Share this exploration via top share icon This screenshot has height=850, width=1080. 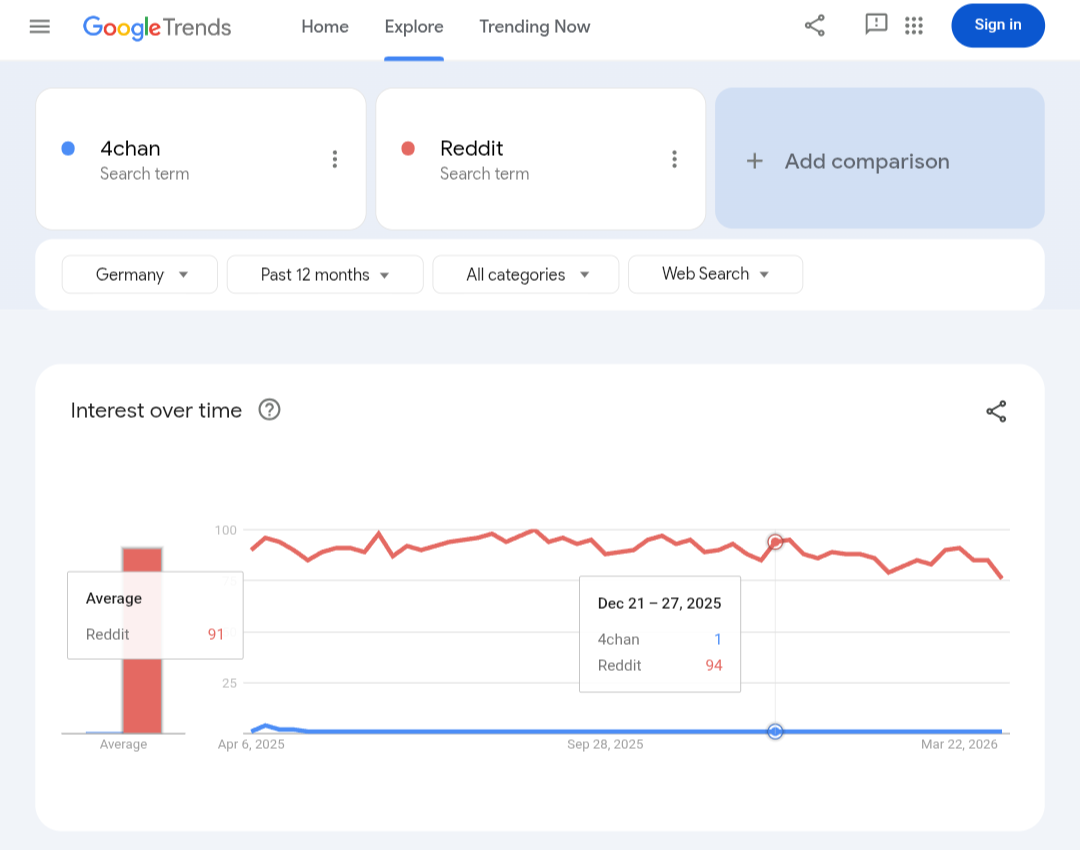point(815,25)
